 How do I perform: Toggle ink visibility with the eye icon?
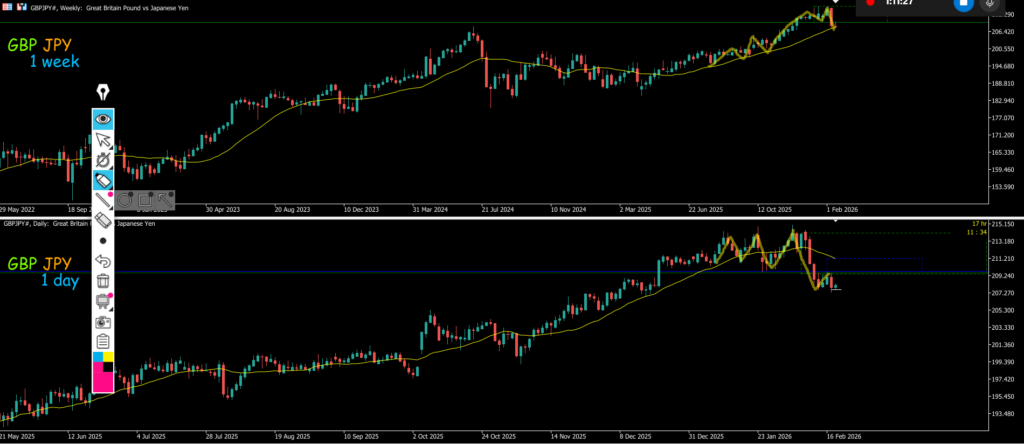click(102, 119)
